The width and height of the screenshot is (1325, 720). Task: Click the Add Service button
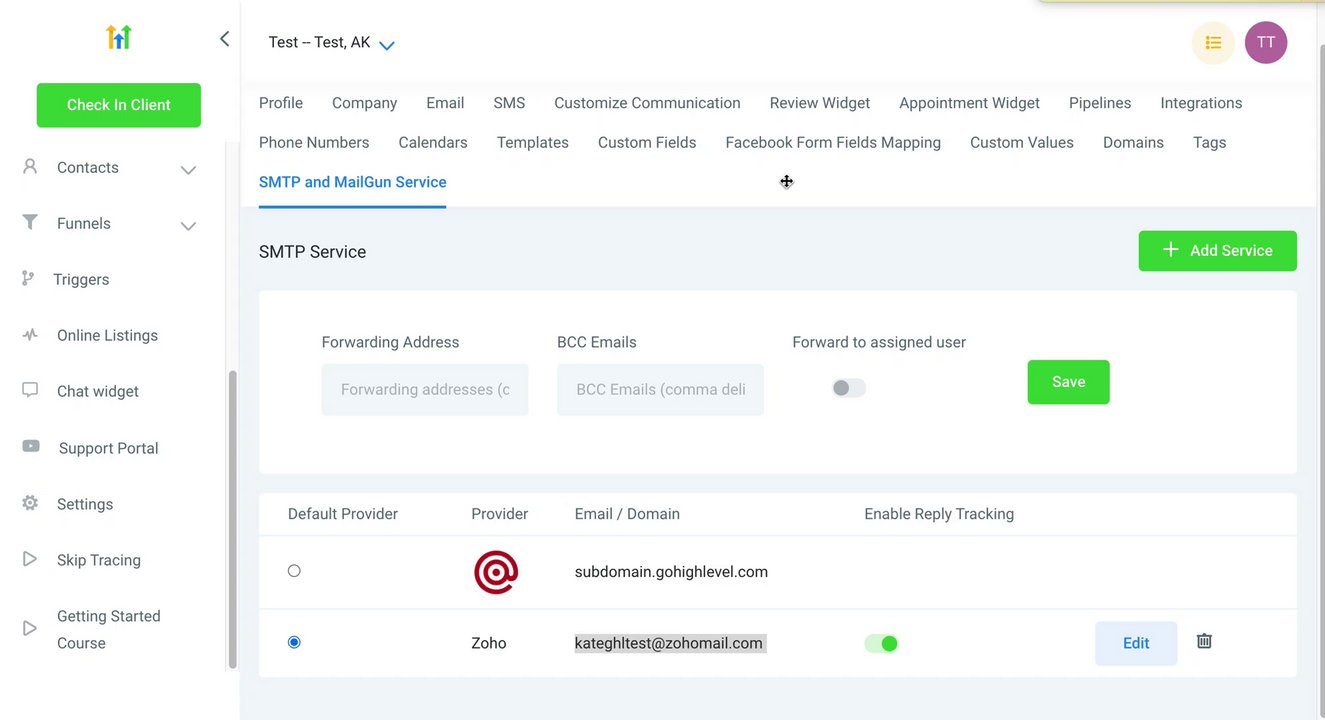tap(1217, 251)
